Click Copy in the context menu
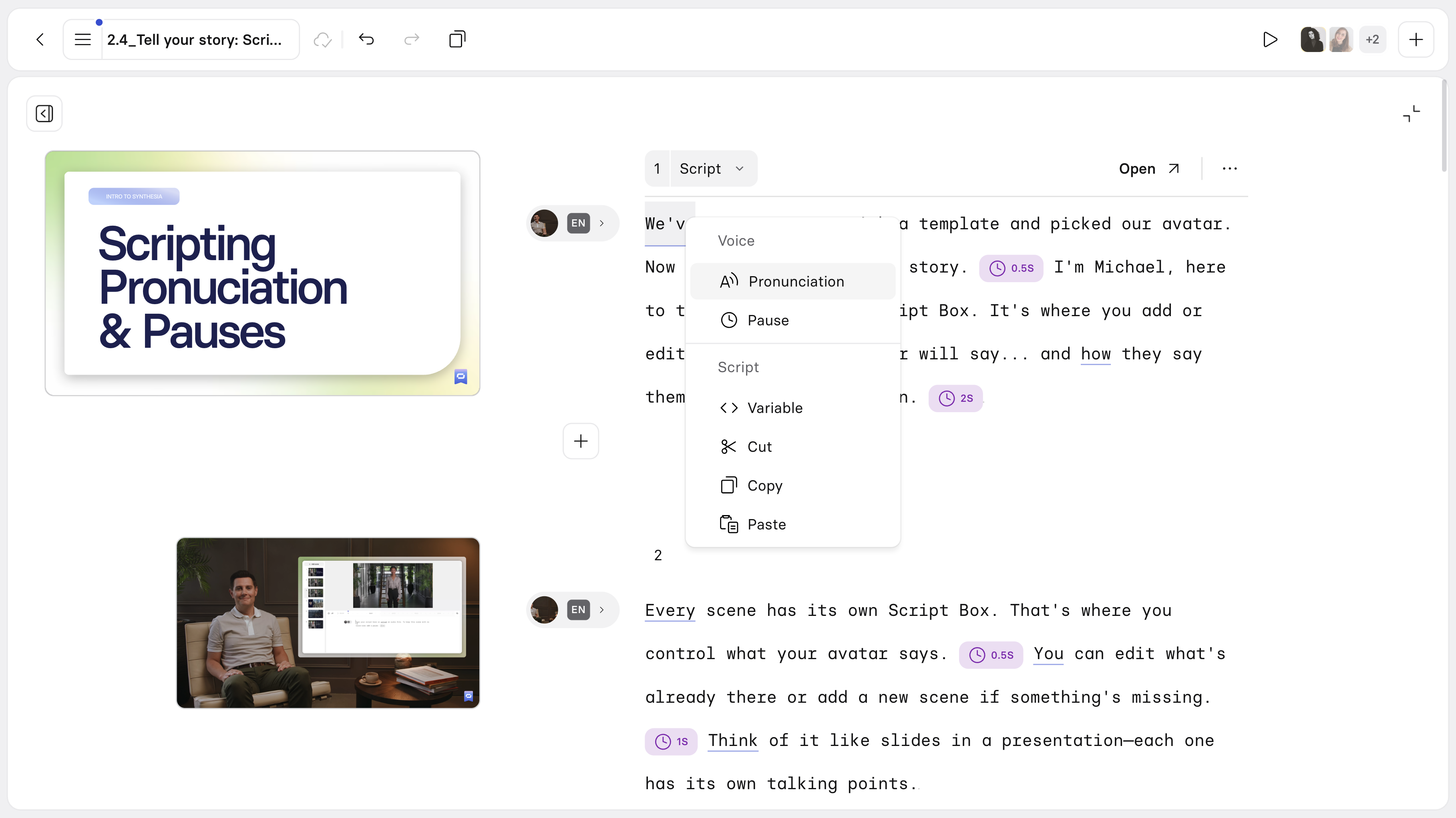Viewport: 1456px width, 818px height. pyautogui.click(x=764, y=486)
